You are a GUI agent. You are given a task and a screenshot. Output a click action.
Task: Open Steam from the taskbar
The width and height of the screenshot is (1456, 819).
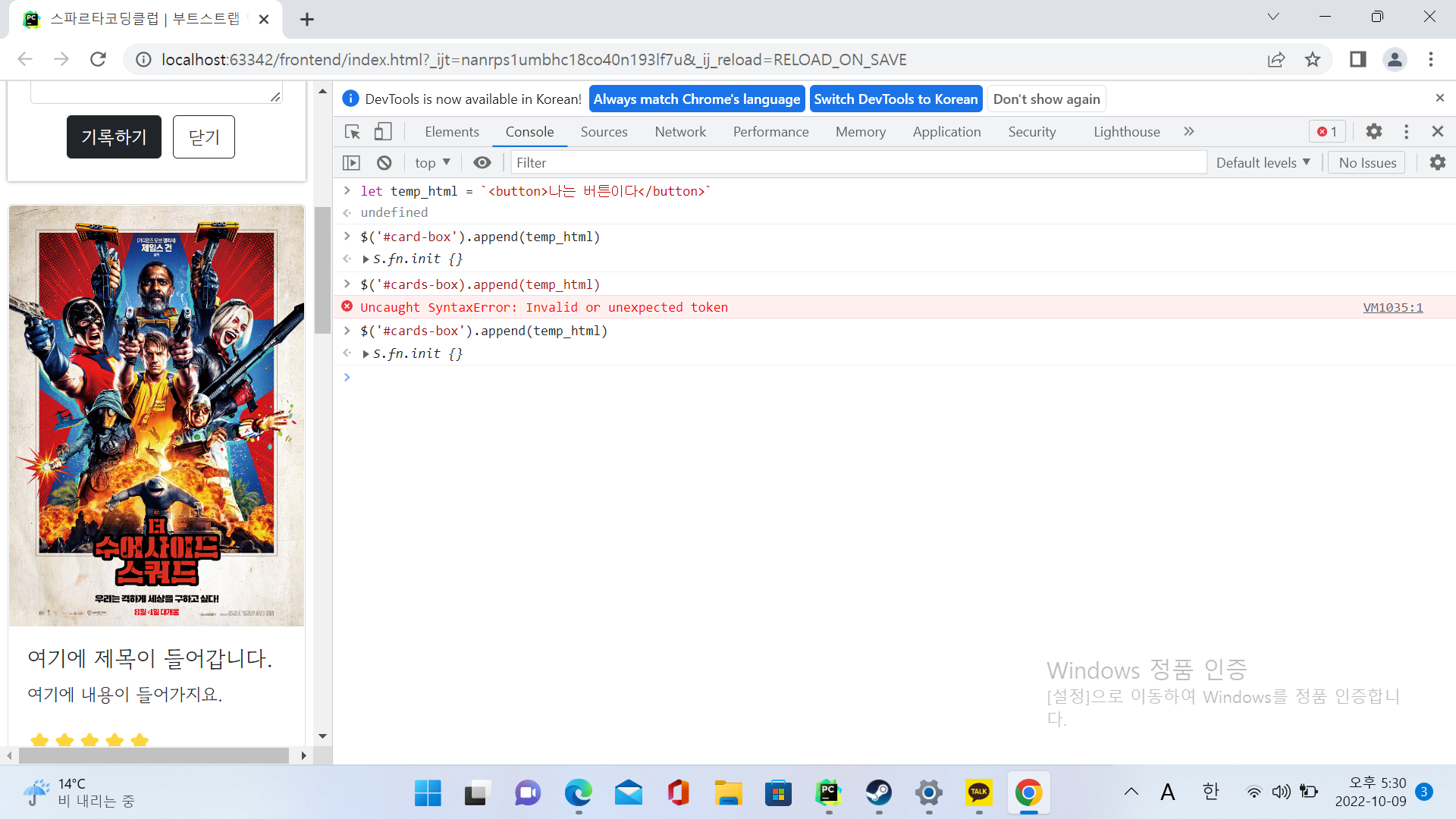pos(878,793)
